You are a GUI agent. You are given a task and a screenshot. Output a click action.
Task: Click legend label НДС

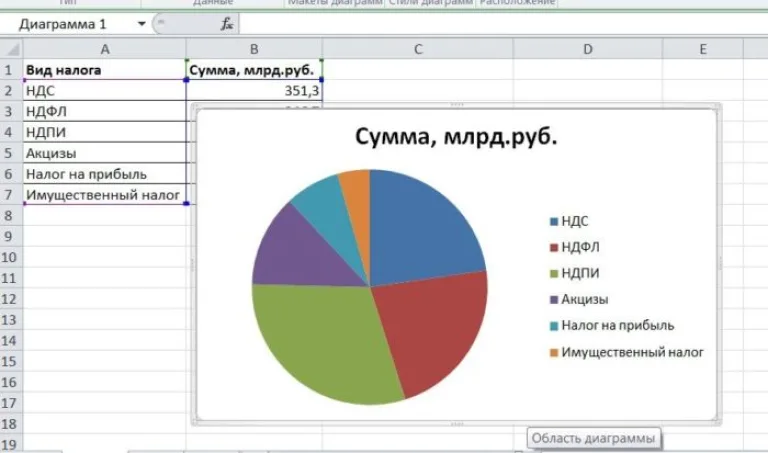pyautogui.click(x=575, y=221)
